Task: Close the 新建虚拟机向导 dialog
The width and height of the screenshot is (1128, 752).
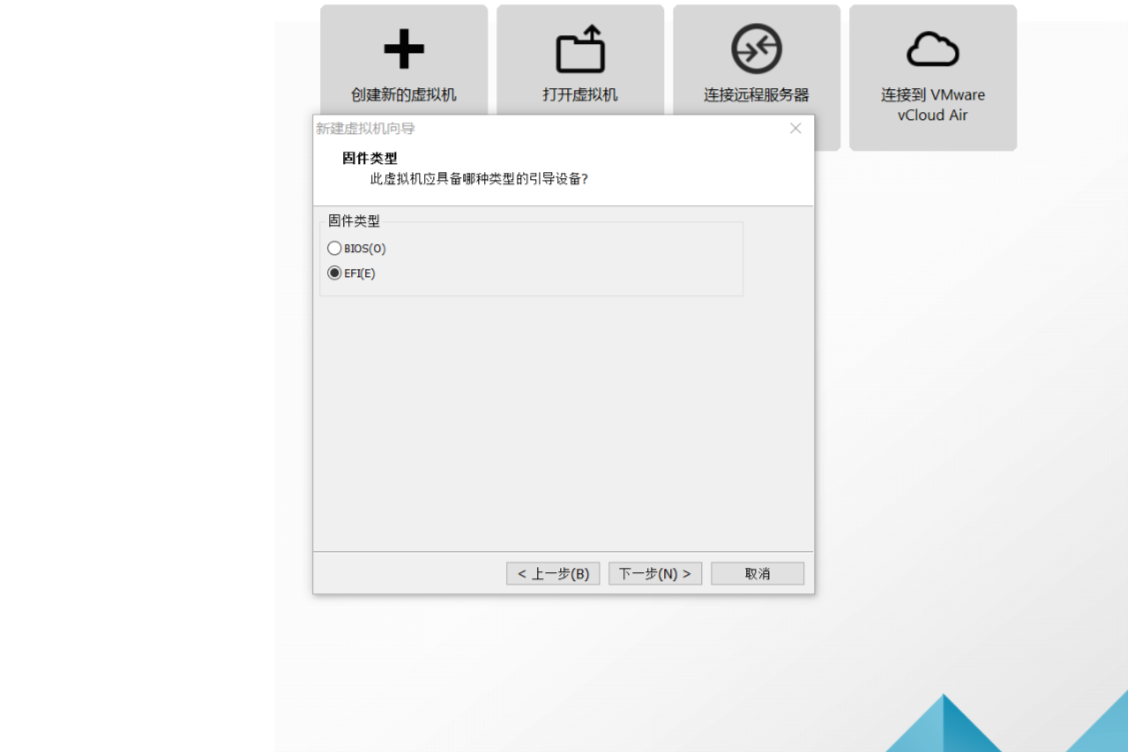Action: pyautogui.click(x=795, y=128)
